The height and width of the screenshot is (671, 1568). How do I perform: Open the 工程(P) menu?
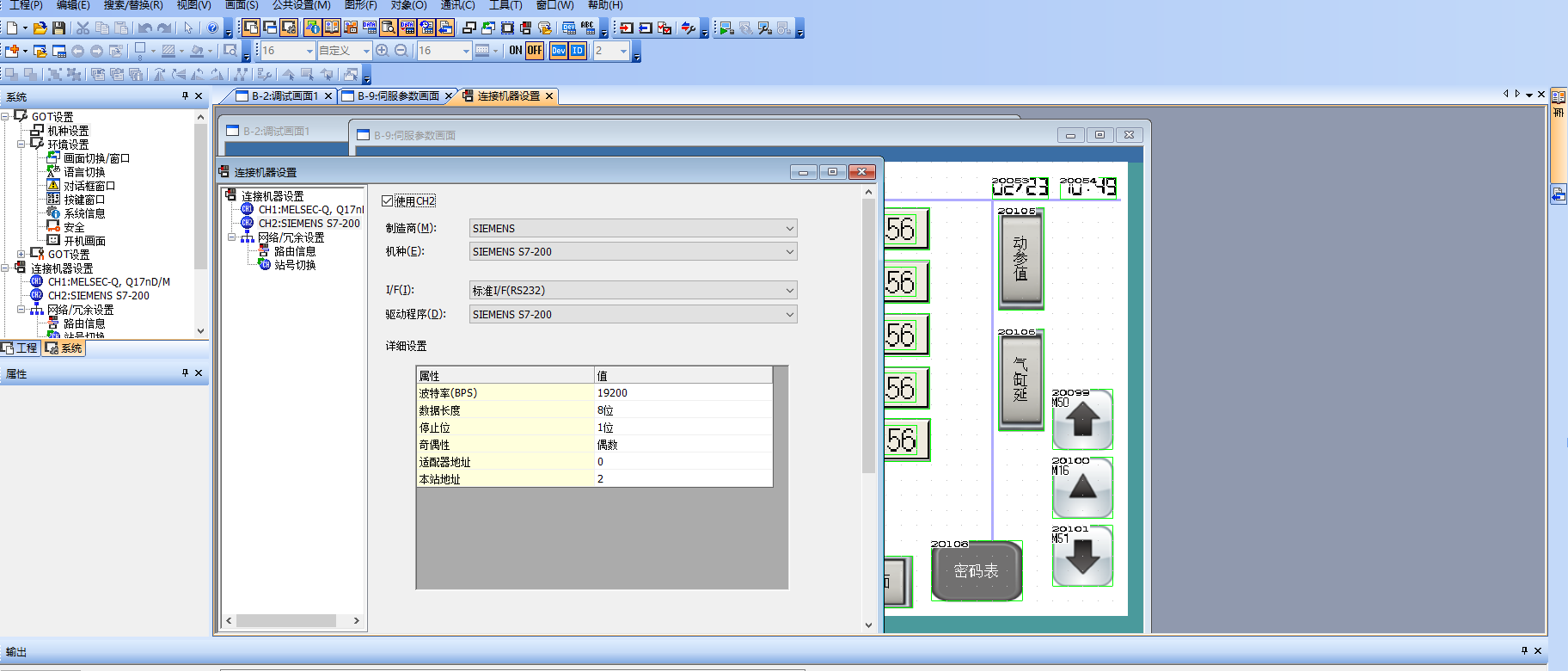(26, 5)
